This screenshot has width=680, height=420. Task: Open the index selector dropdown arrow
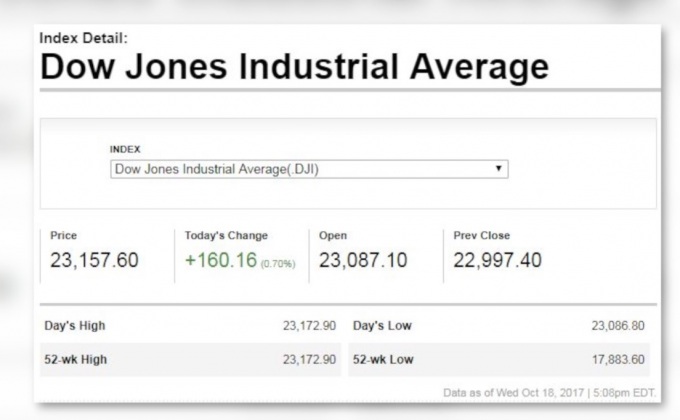[x=498, y=169]
